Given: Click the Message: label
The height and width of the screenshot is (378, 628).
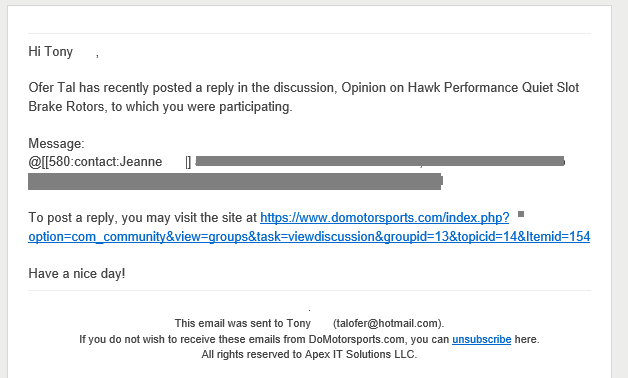Looking at the screenshot, I should pos(56,143).
